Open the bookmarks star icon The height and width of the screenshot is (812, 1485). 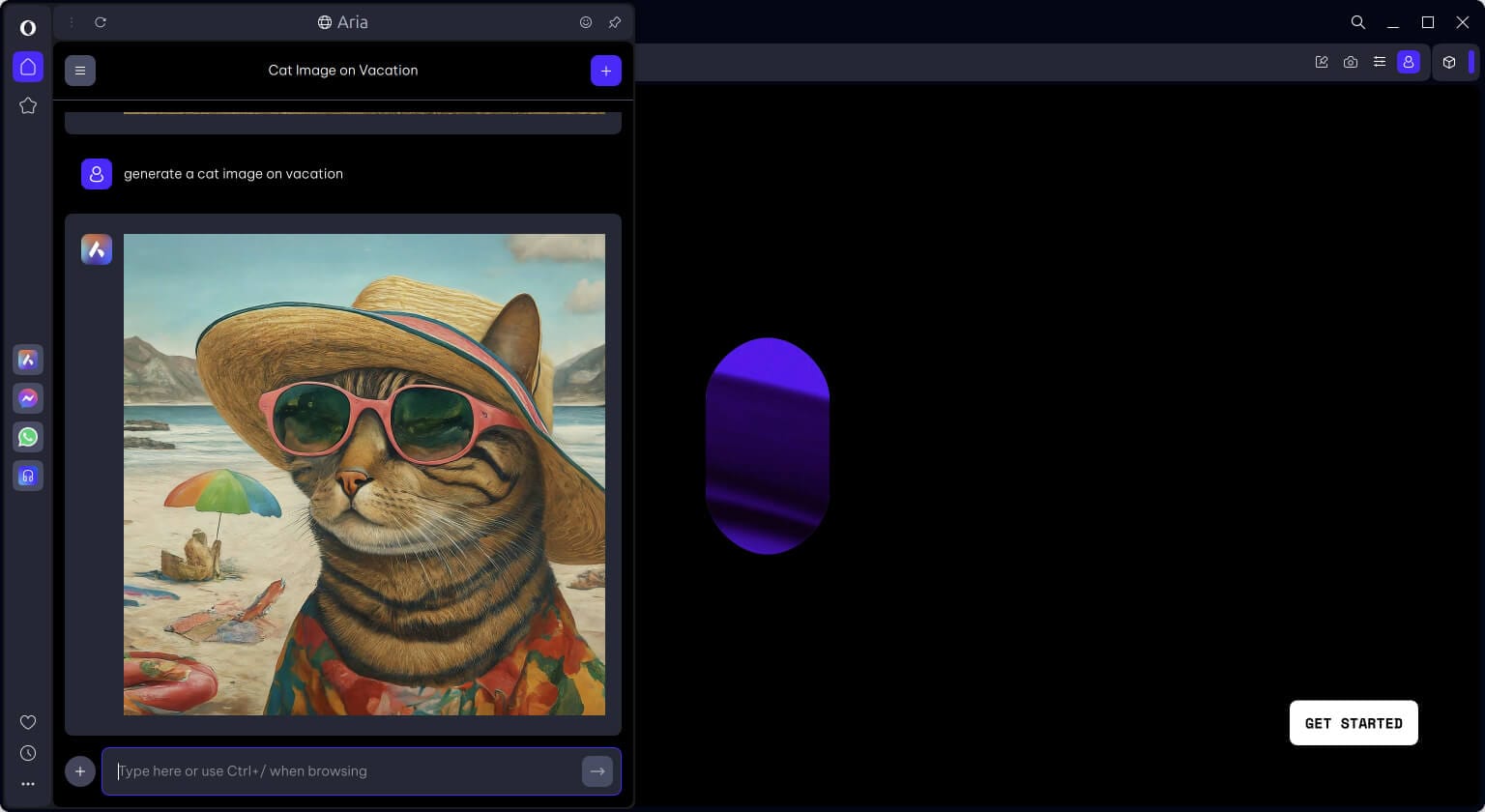28,105
